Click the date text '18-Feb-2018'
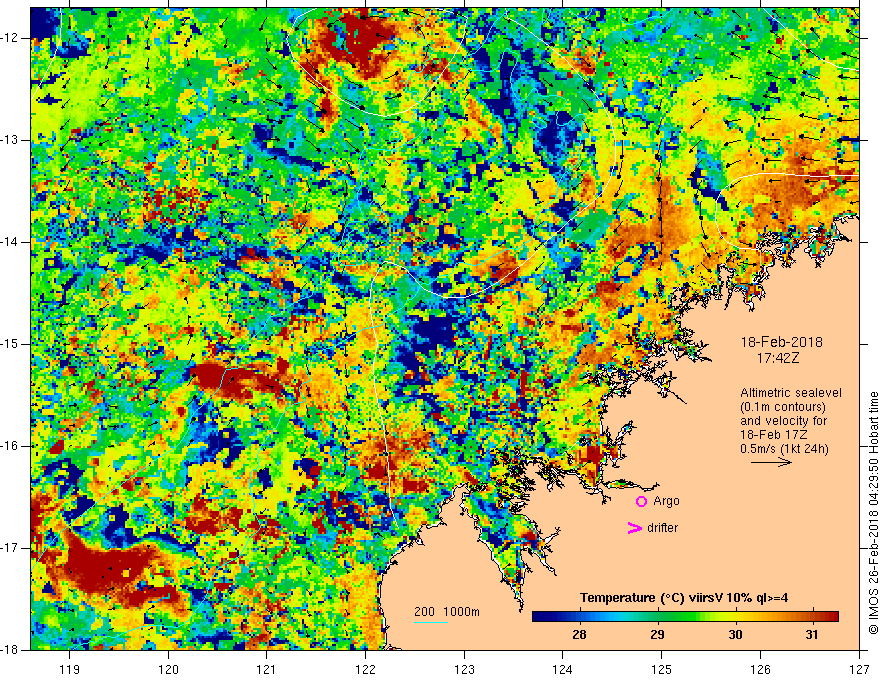The width and height of the screenshot is (880, 680). [x=781, y=342]
